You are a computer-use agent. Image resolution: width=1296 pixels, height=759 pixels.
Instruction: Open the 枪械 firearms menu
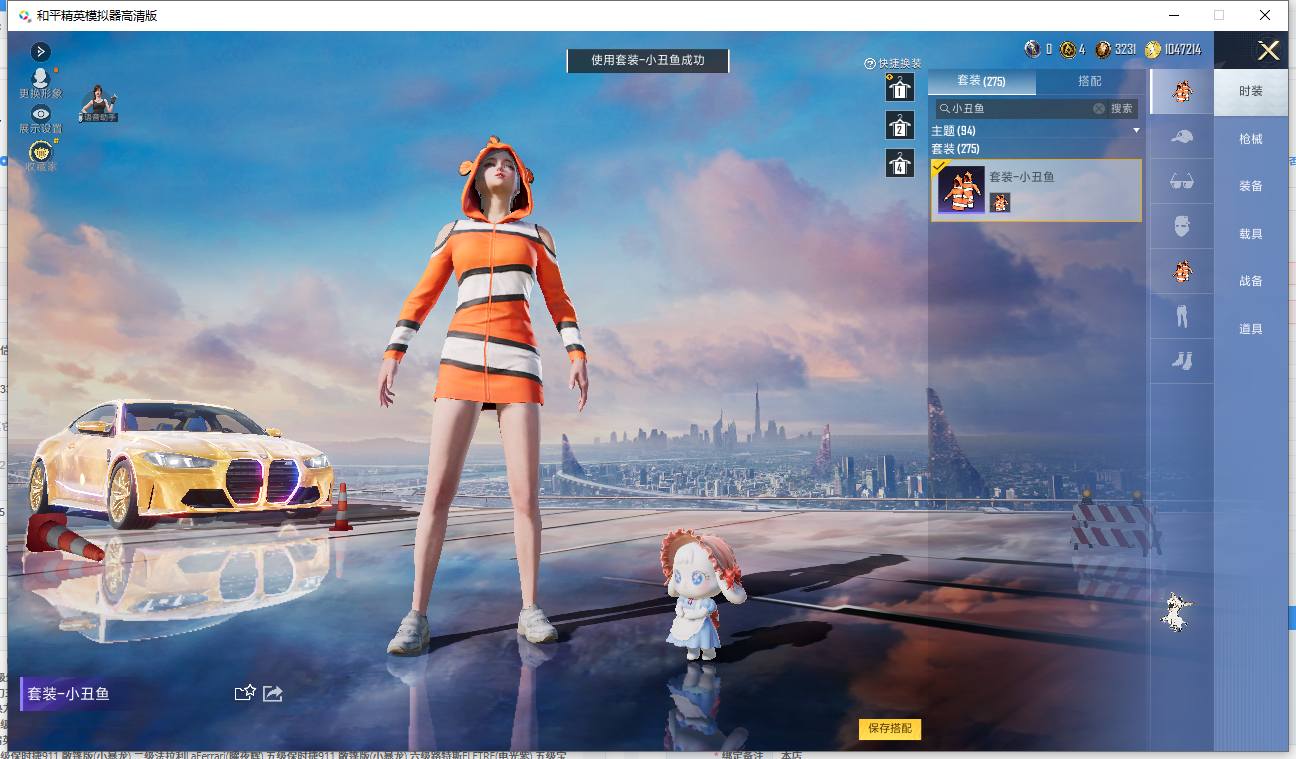click(1251, 139)
